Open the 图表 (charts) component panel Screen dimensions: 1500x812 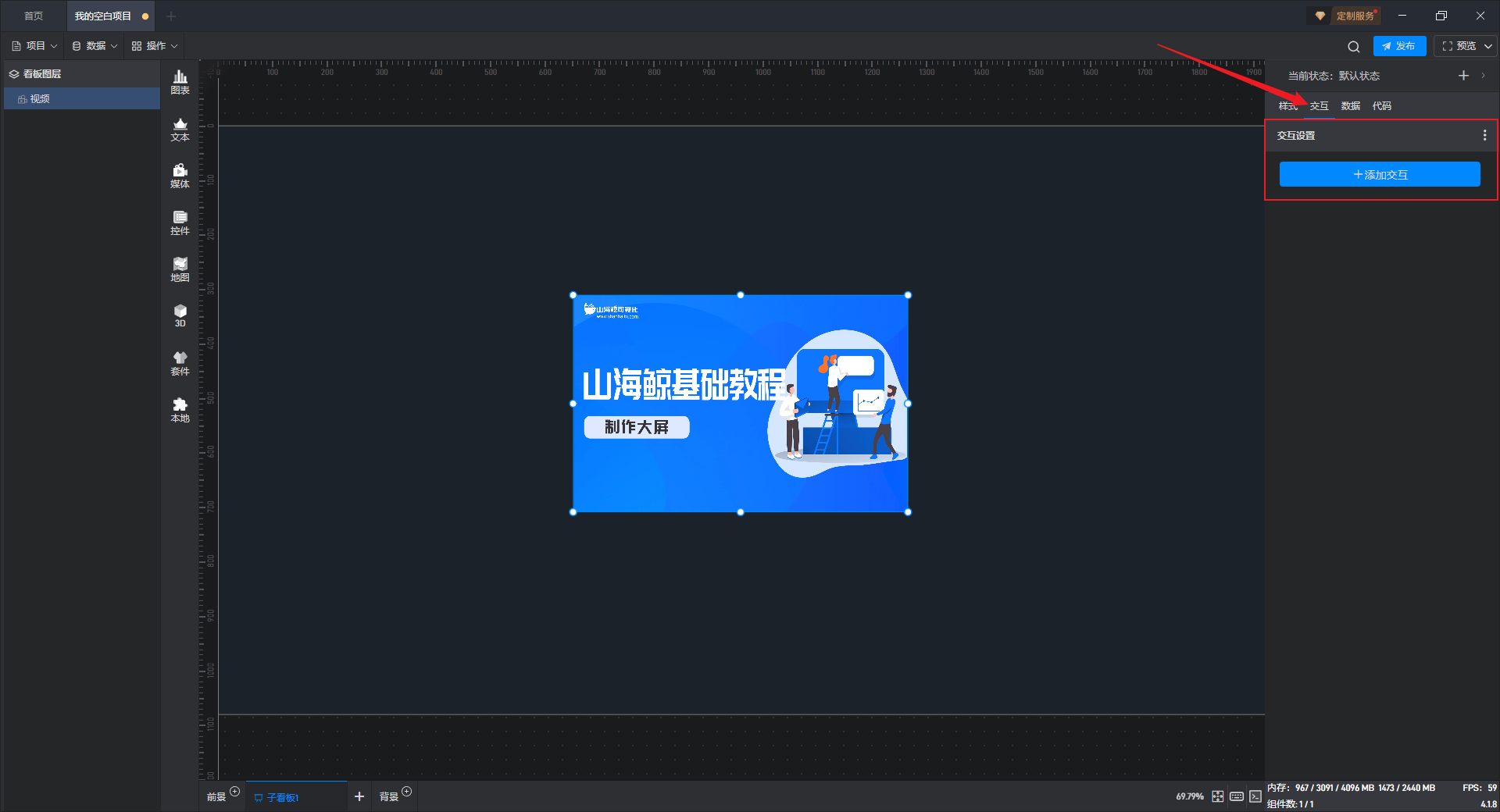coord(180,82)
